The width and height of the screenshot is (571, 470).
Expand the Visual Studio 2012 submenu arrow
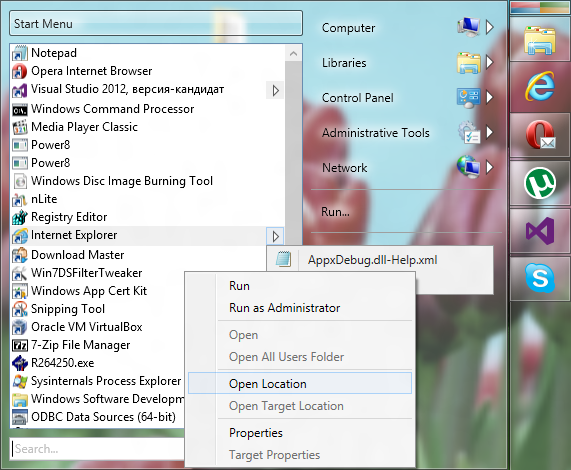click(275, 90)
